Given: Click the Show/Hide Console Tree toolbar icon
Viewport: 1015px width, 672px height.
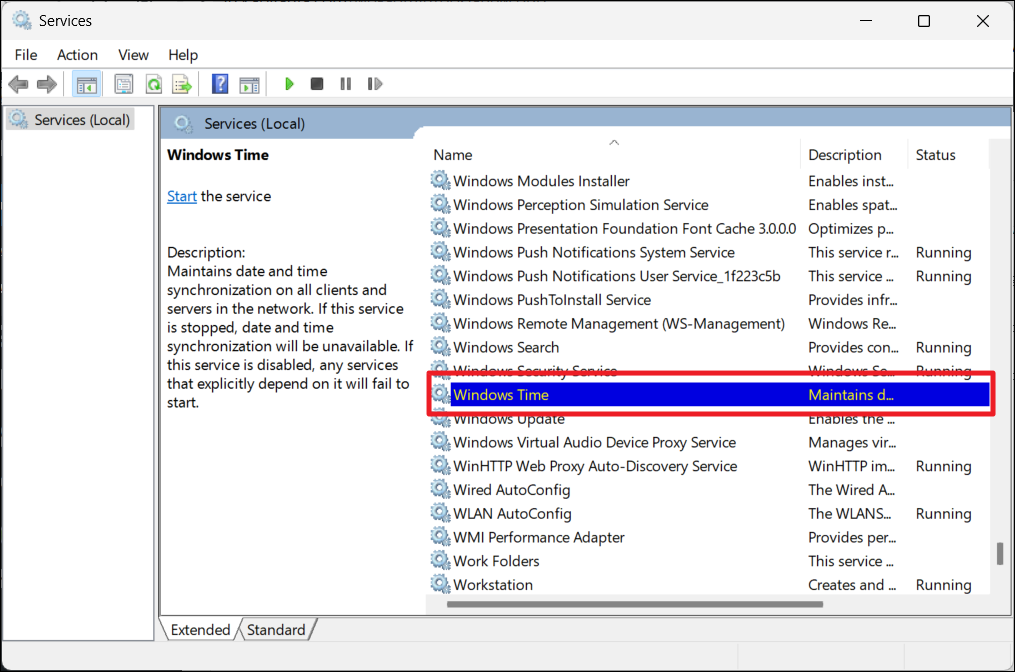Looking at the screenshot, I should pos(87,84).
